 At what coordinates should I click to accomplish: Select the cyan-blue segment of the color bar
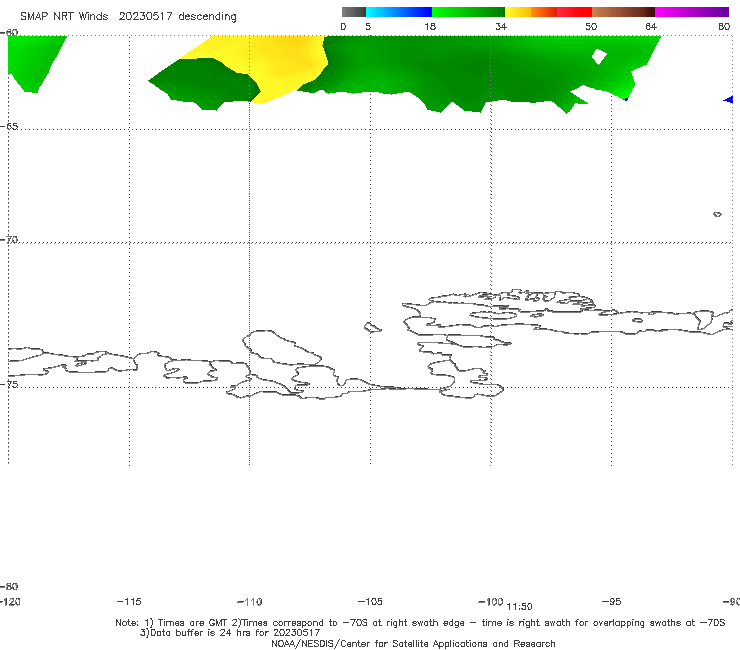(x=399, y=12)
